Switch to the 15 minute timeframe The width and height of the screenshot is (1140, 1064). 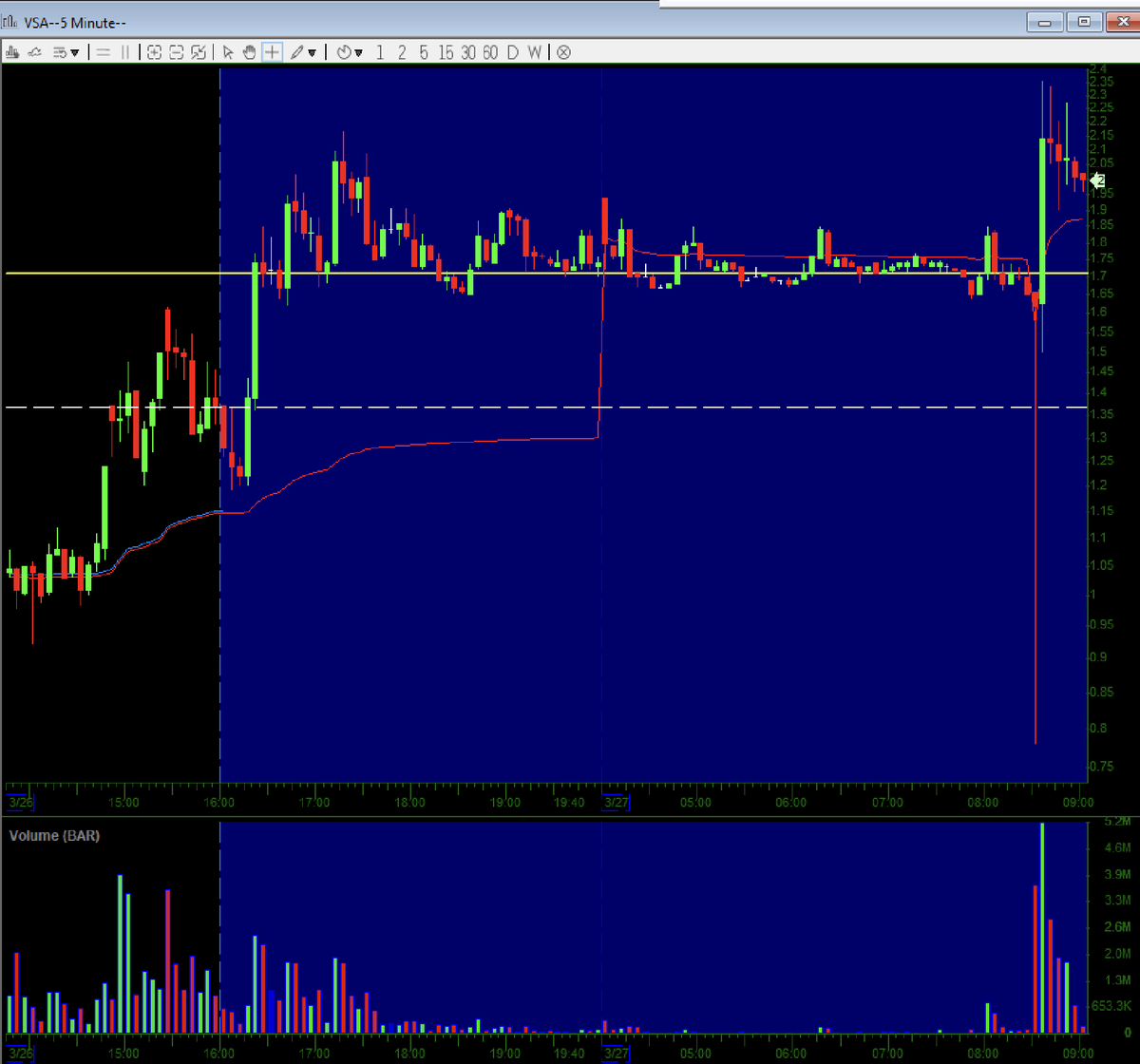click(x=446, y=52)
